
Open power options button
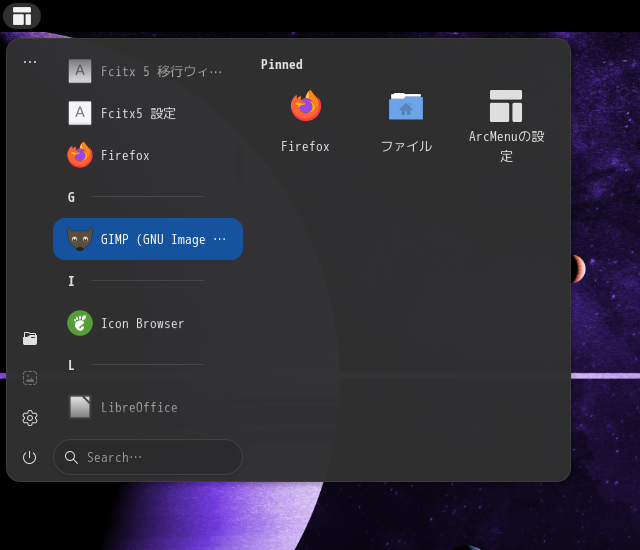click(30, 457)
